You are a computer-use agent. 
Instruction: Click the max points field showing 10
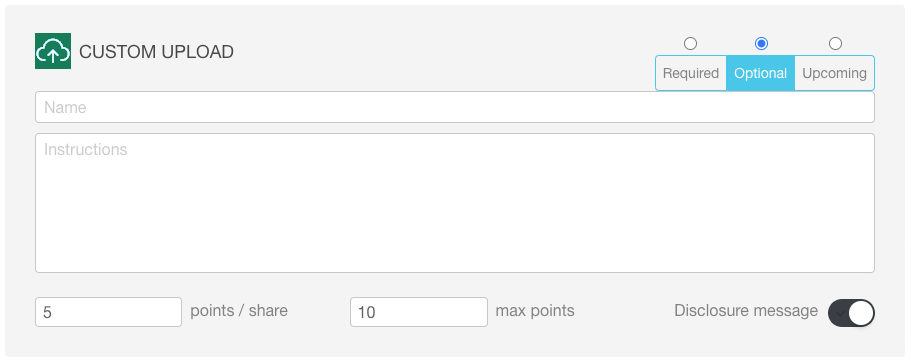pos(419,312)
